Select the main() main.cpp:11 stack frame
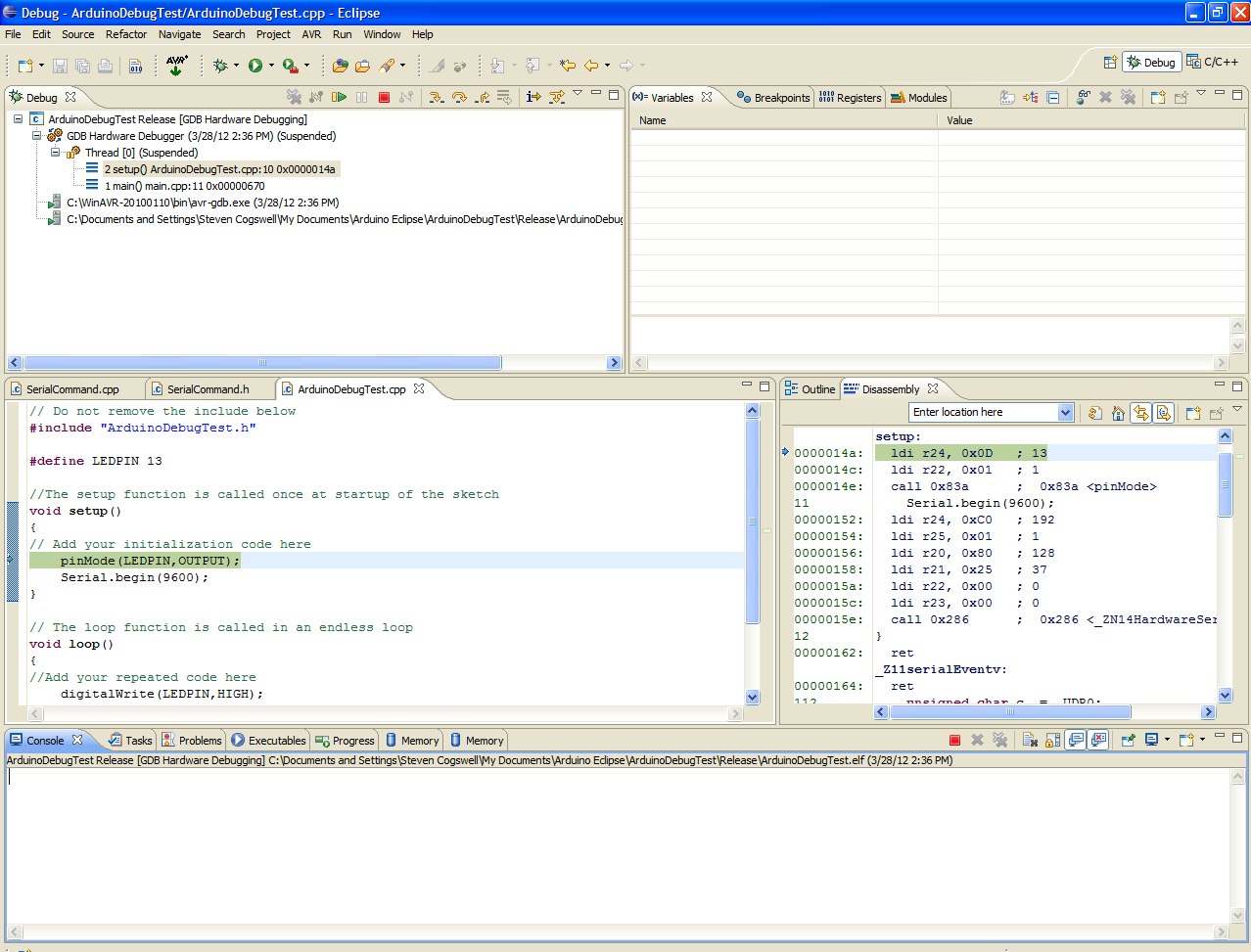Screen dimensions: 1251x952 (x=184, y=186)
